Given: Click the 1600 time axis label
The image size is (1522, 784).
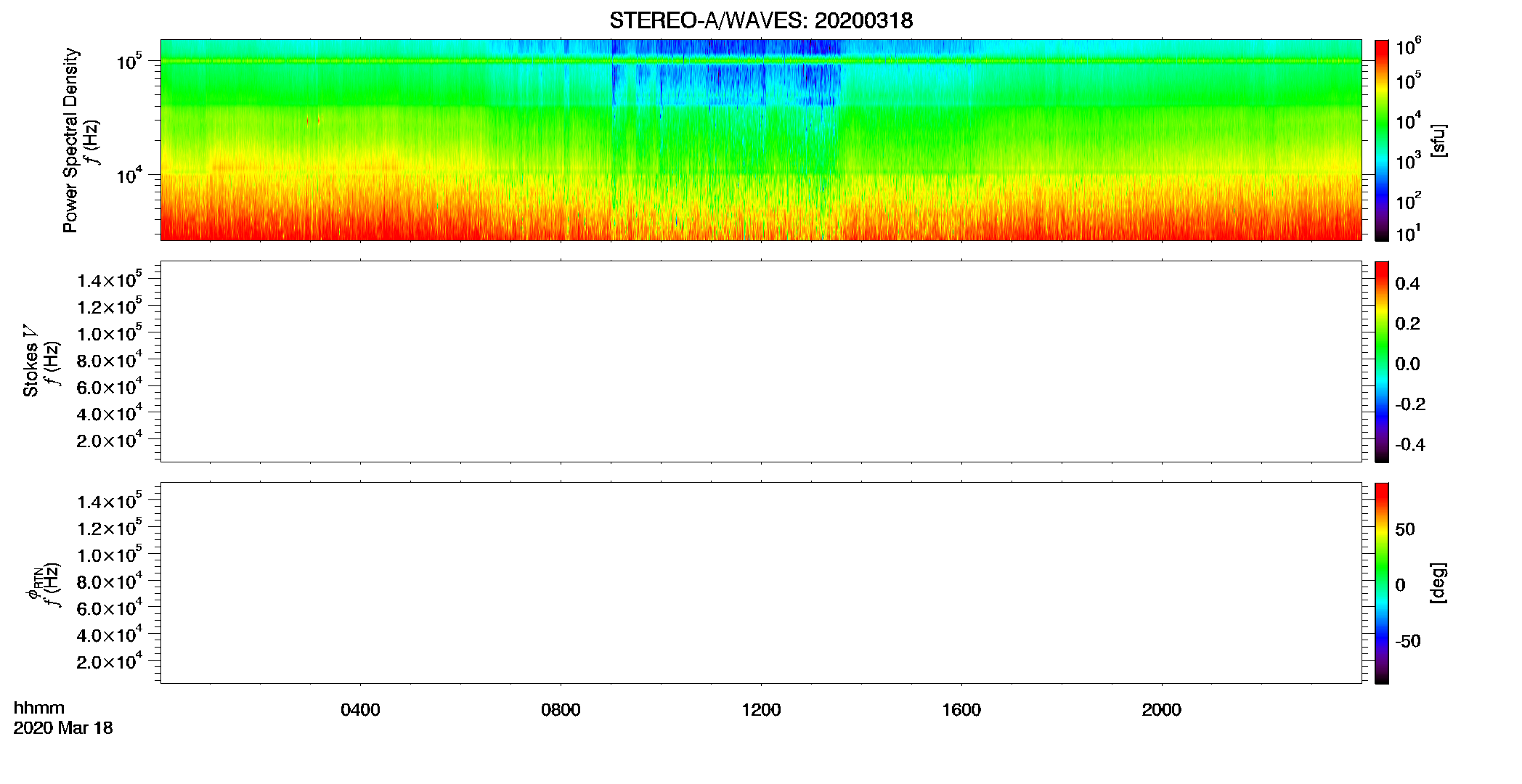Looking at the screenshot, I should [961, 710].
